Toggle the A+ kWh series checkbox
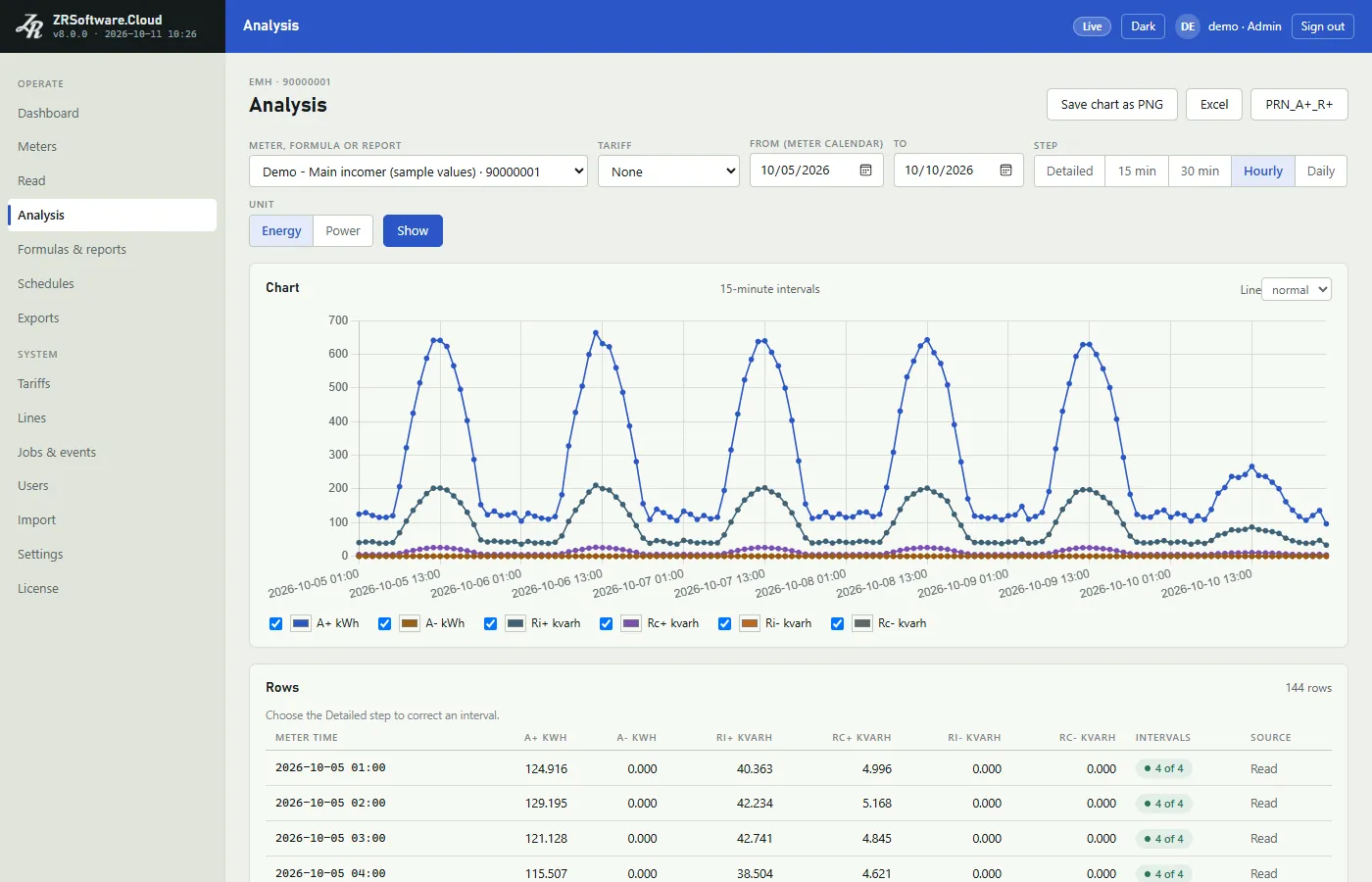1372x882 pixels. pyautogui.click(x=276, y=623)
